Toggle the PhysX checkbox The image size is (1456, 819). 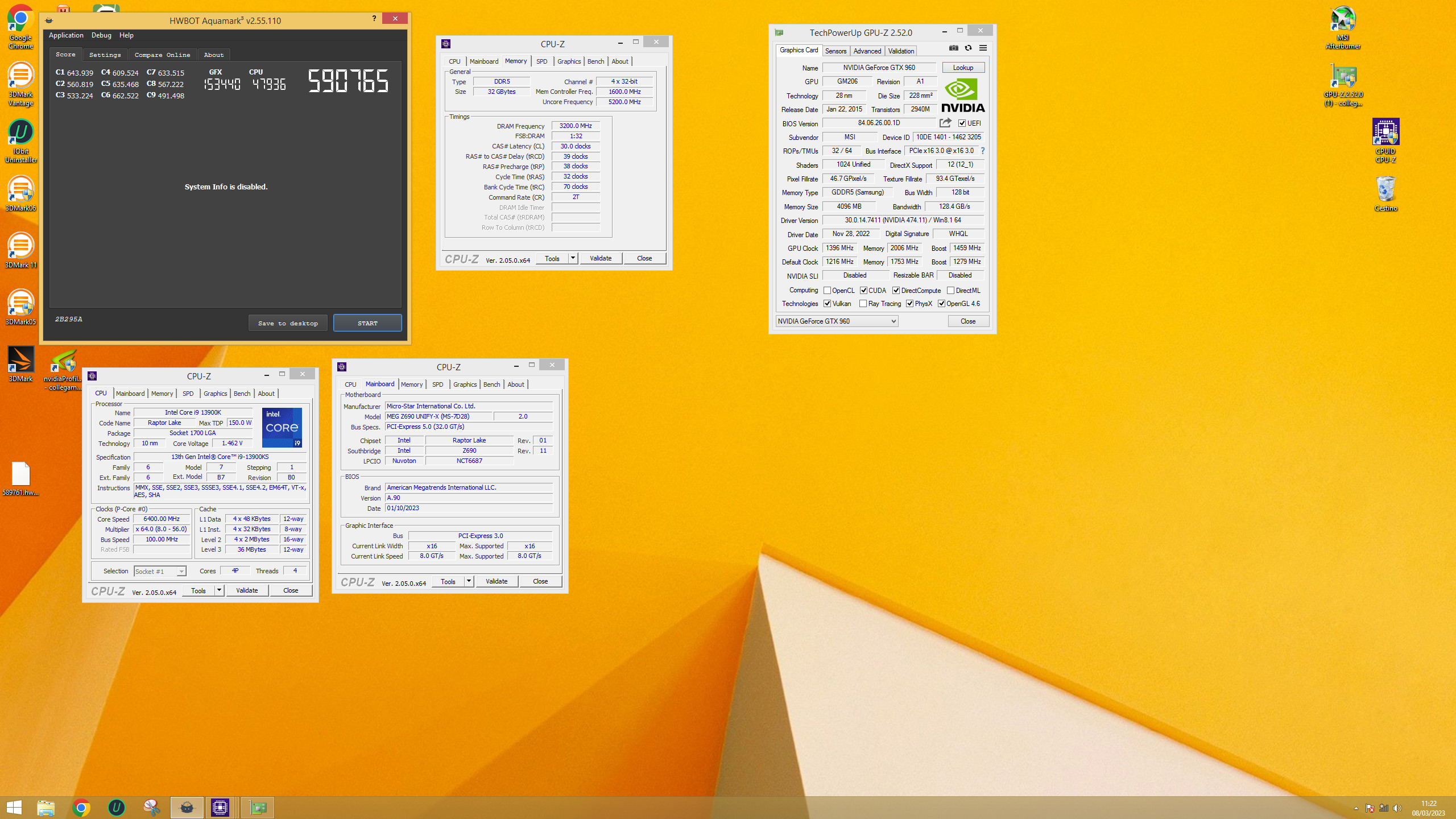pos(909,304)
